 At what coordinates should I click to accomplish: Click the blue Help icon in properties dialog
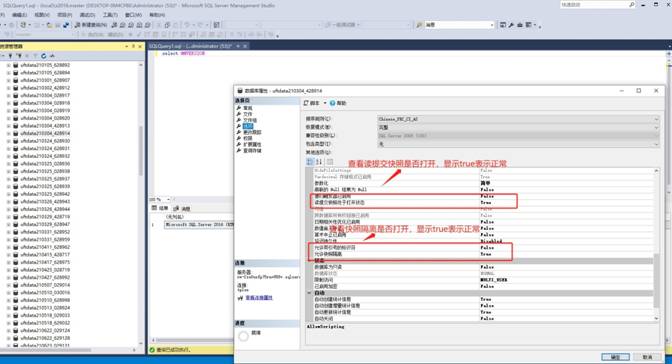(x=333, y=103)
